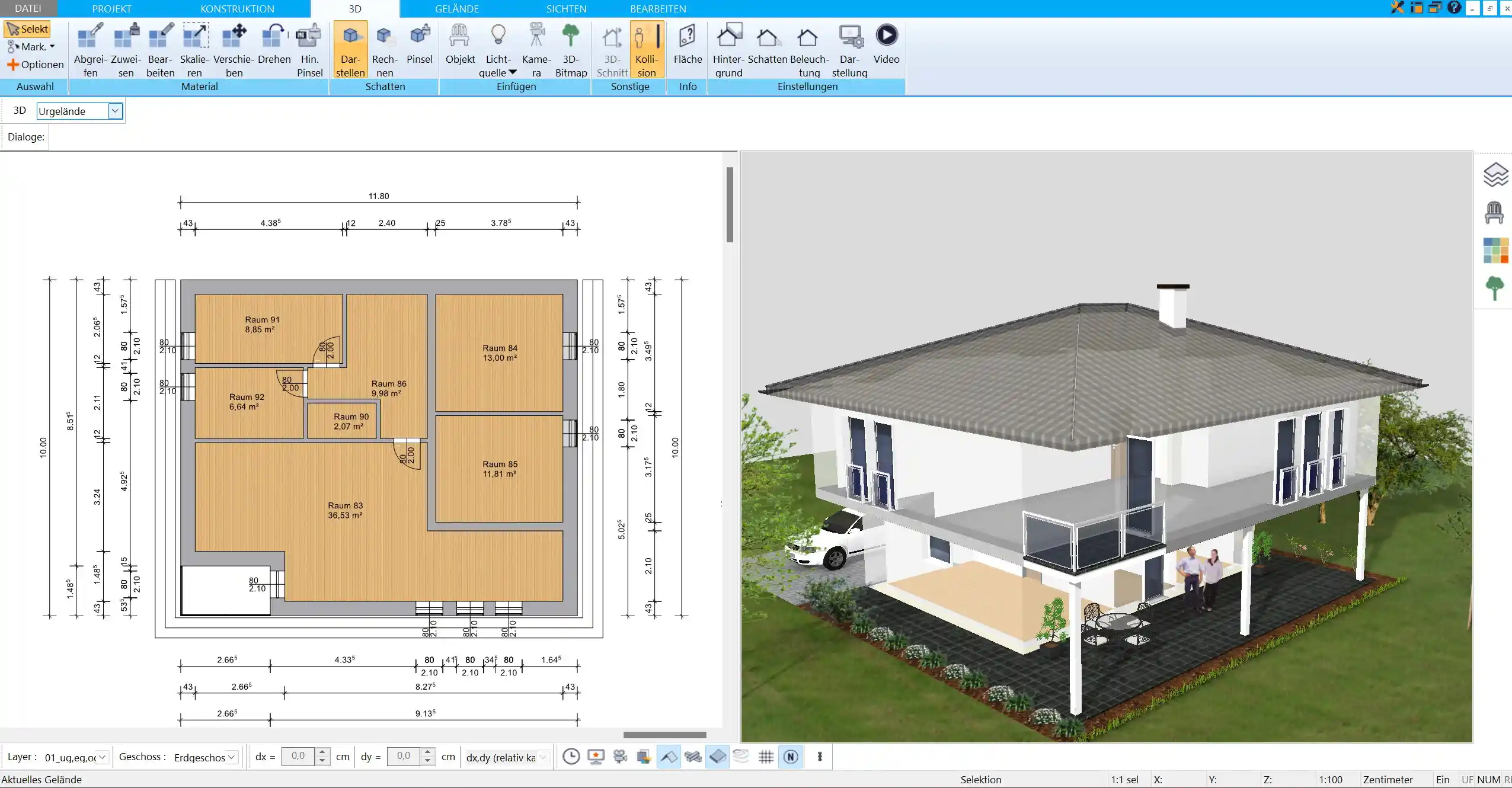Increase the dx value with spinner up
Viewport: 1512px width, 788px height.
tap(322, 752)
